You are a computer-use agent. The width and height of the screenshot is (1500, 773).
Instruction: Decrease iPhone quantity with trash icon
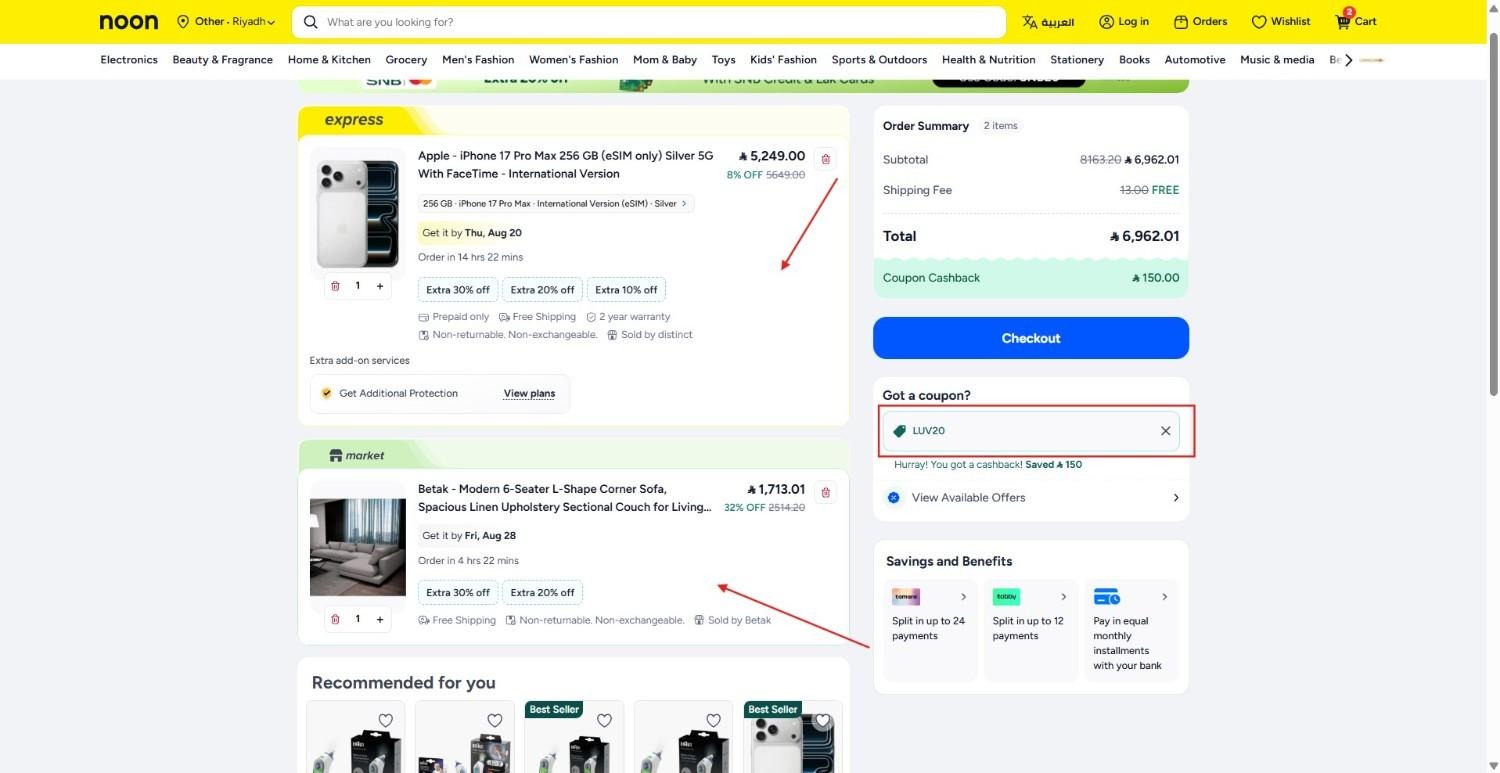[335, 286]
